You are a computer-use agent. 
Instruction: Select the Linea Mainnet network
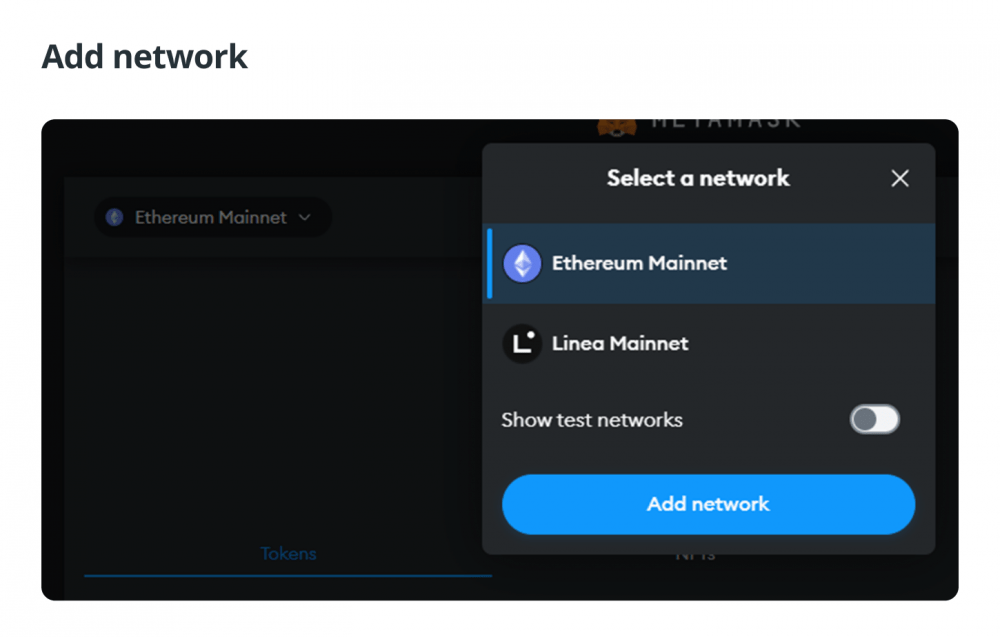pos(709,344)
